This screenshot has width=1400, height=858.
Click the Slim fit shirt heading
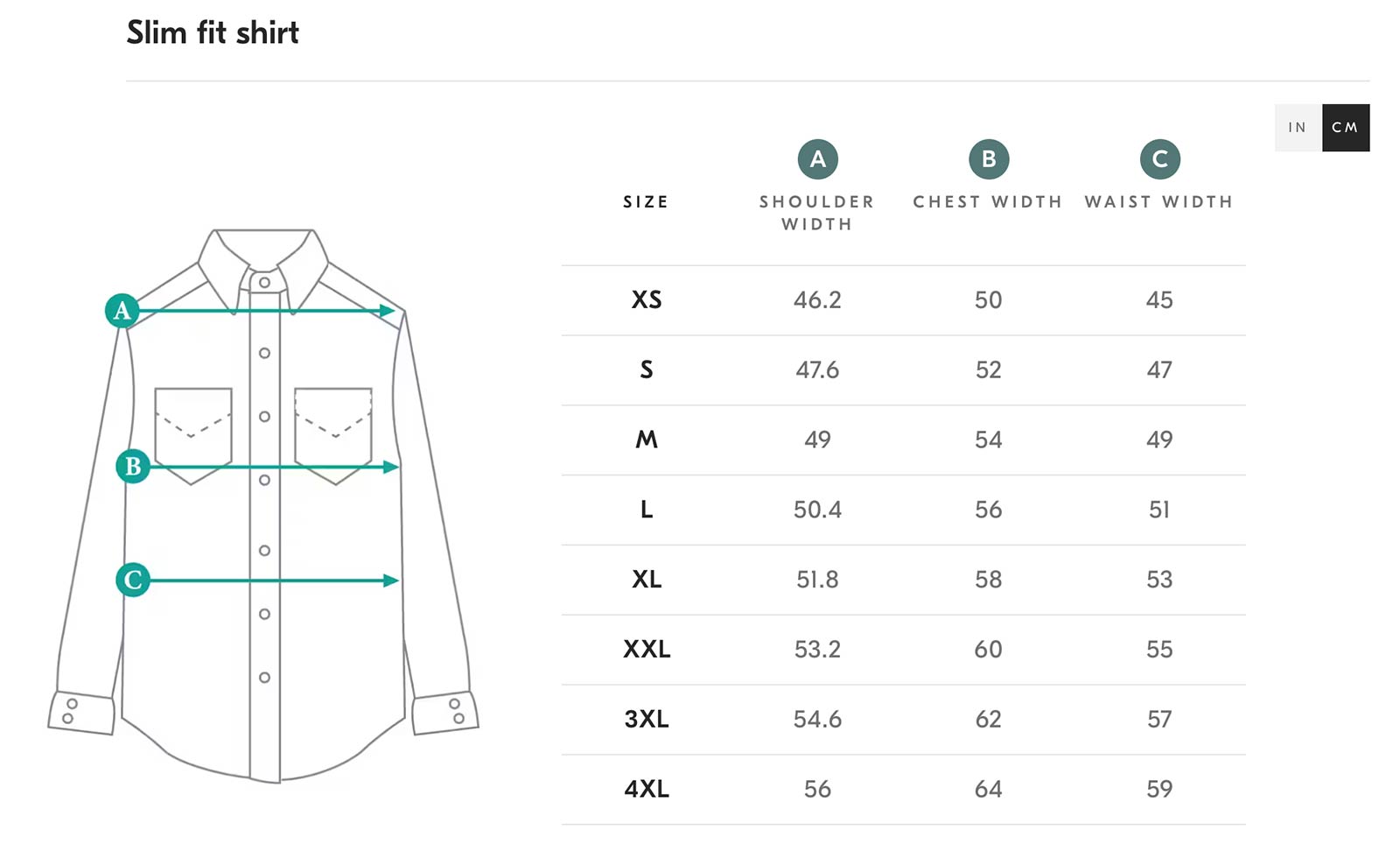coord(213,33)
